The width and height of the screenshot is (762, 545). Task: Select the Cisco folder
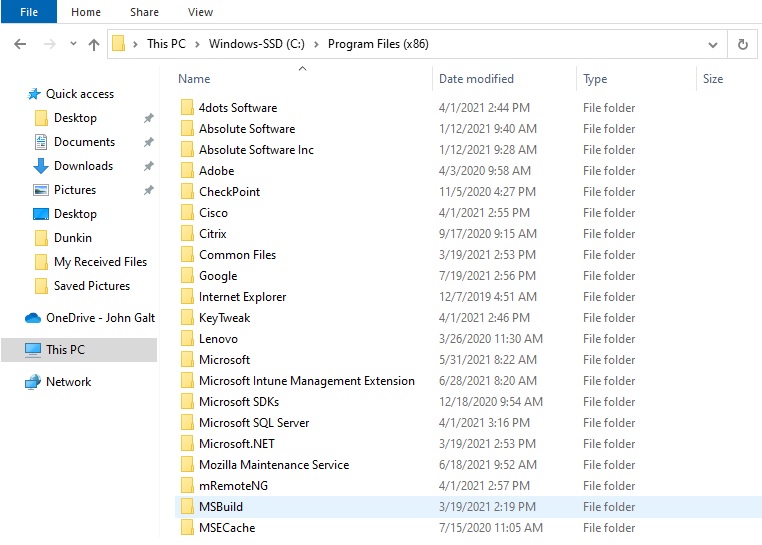(x=213, y=212)
